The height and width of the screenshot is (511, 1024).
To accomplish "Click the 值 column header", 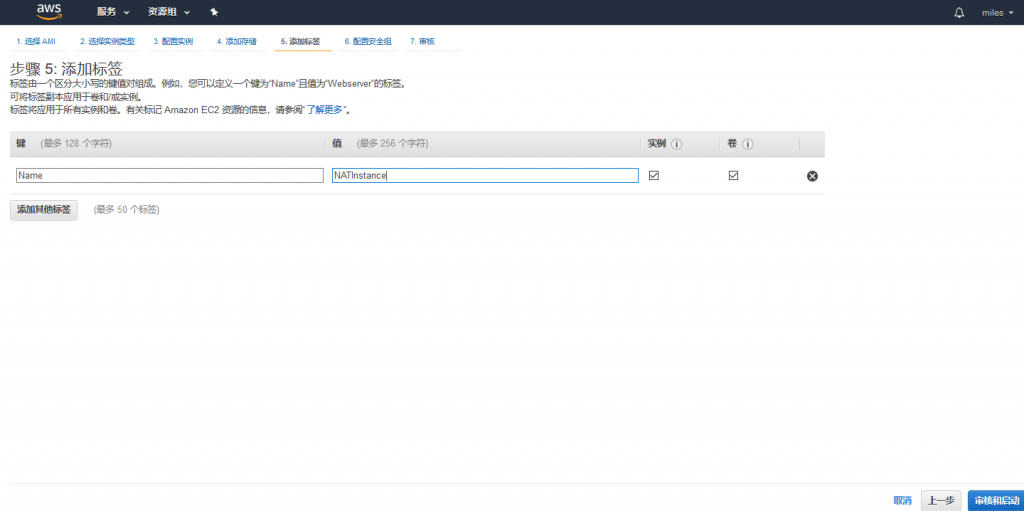I will tap(337, 144).
